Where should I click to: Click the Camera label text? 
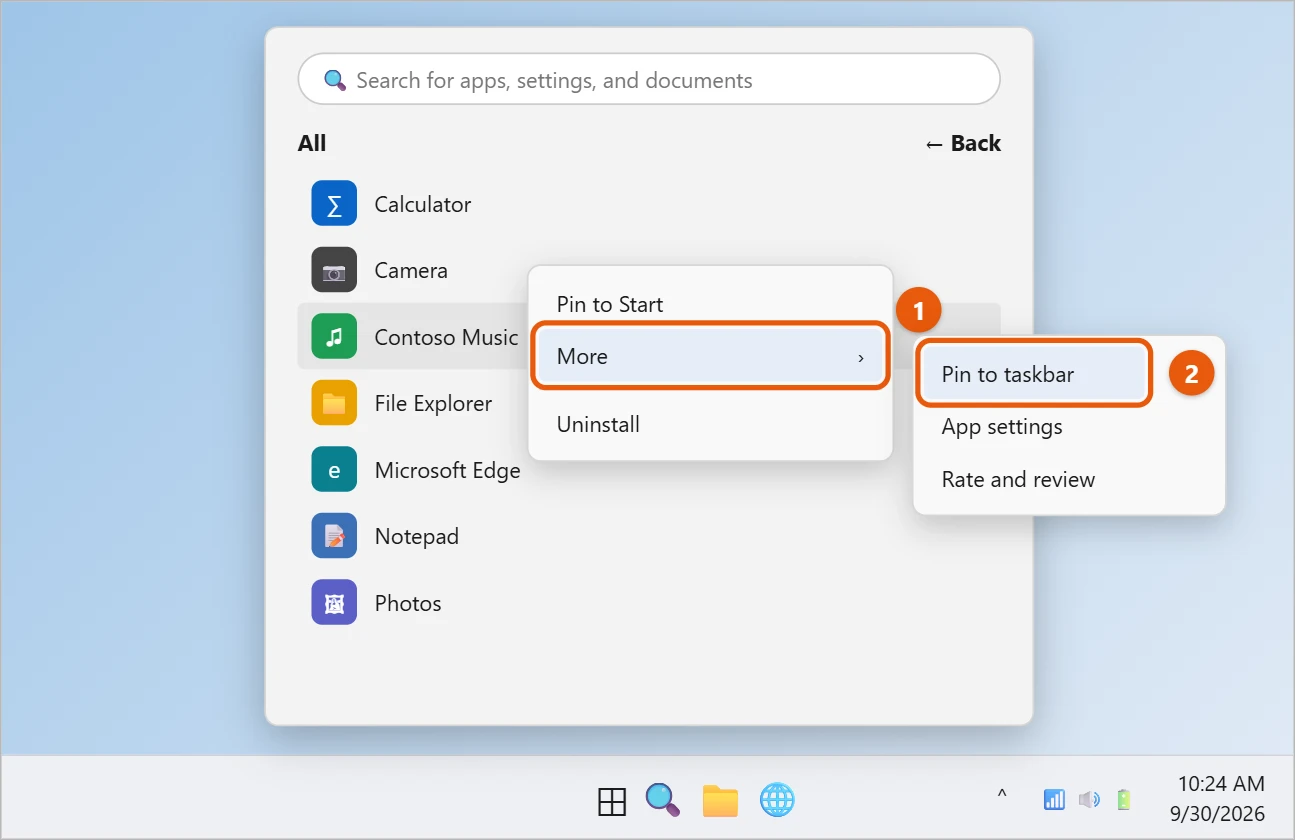pyautogui.click(x=411, y=270)
